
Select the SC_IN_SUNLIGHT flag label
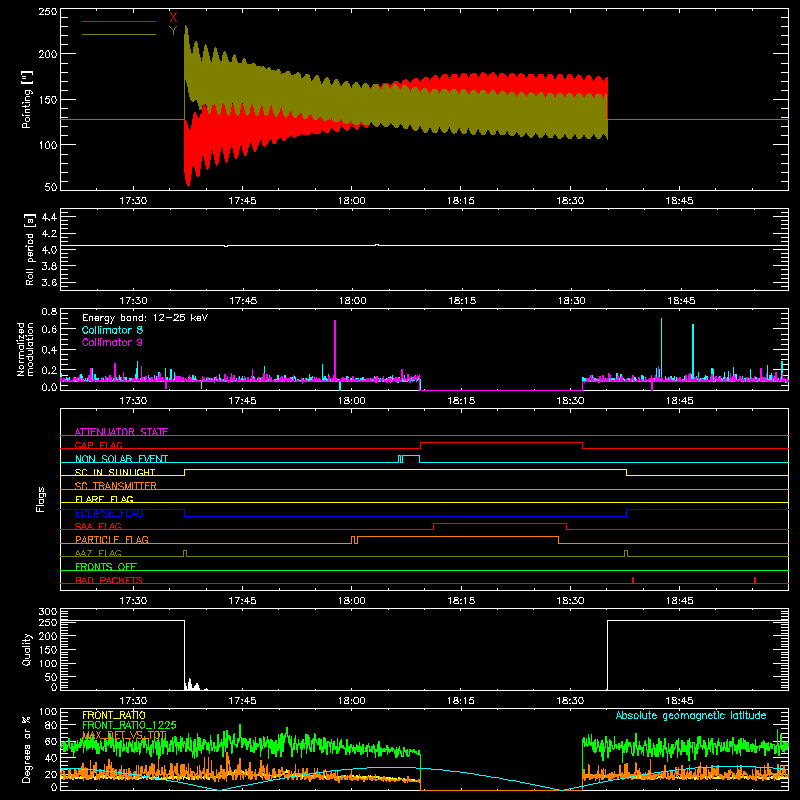[115, 472]
